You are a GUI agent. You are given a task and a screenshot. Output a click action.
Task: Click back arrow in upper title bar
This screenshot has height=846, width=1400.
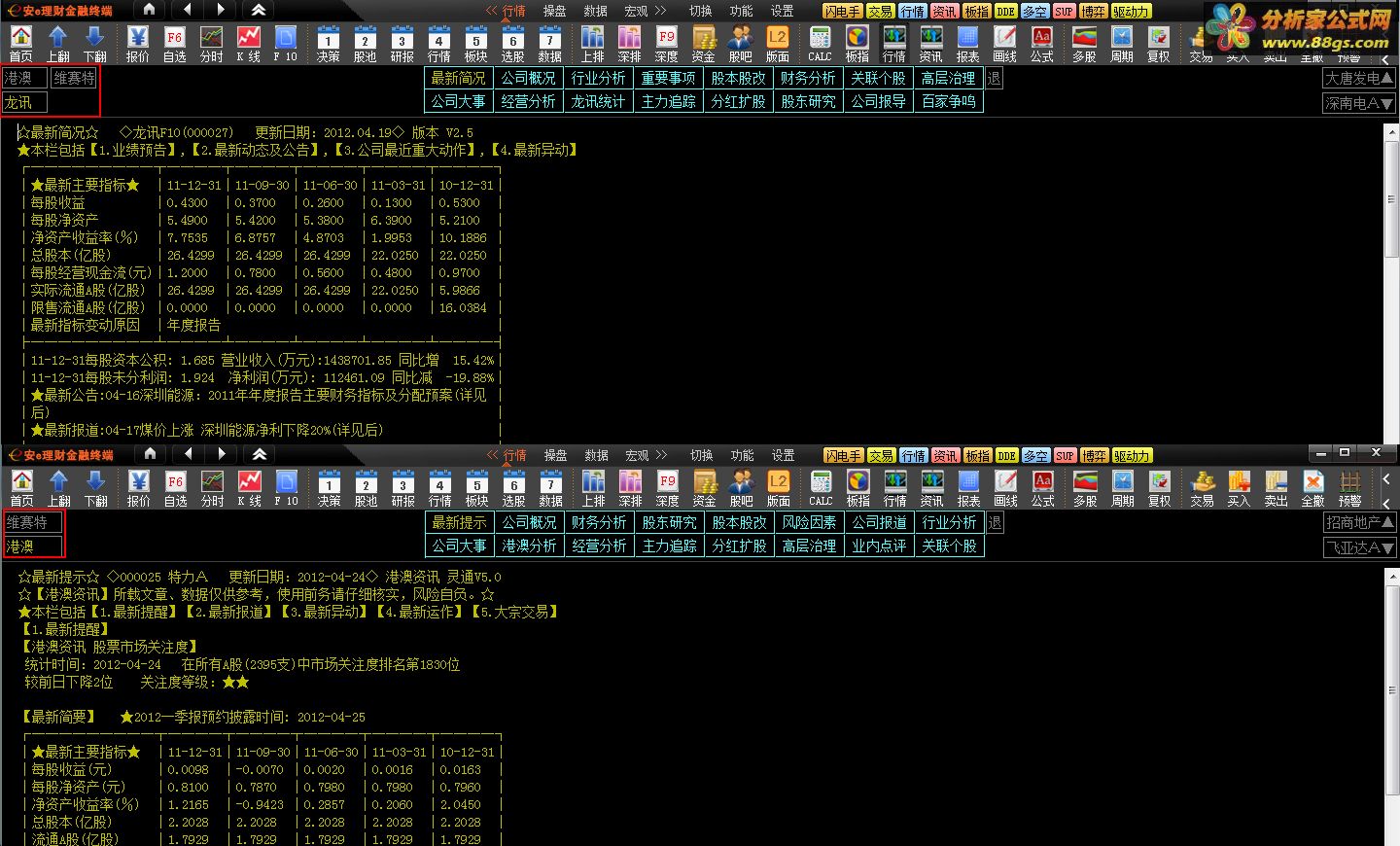pos(187,10)
